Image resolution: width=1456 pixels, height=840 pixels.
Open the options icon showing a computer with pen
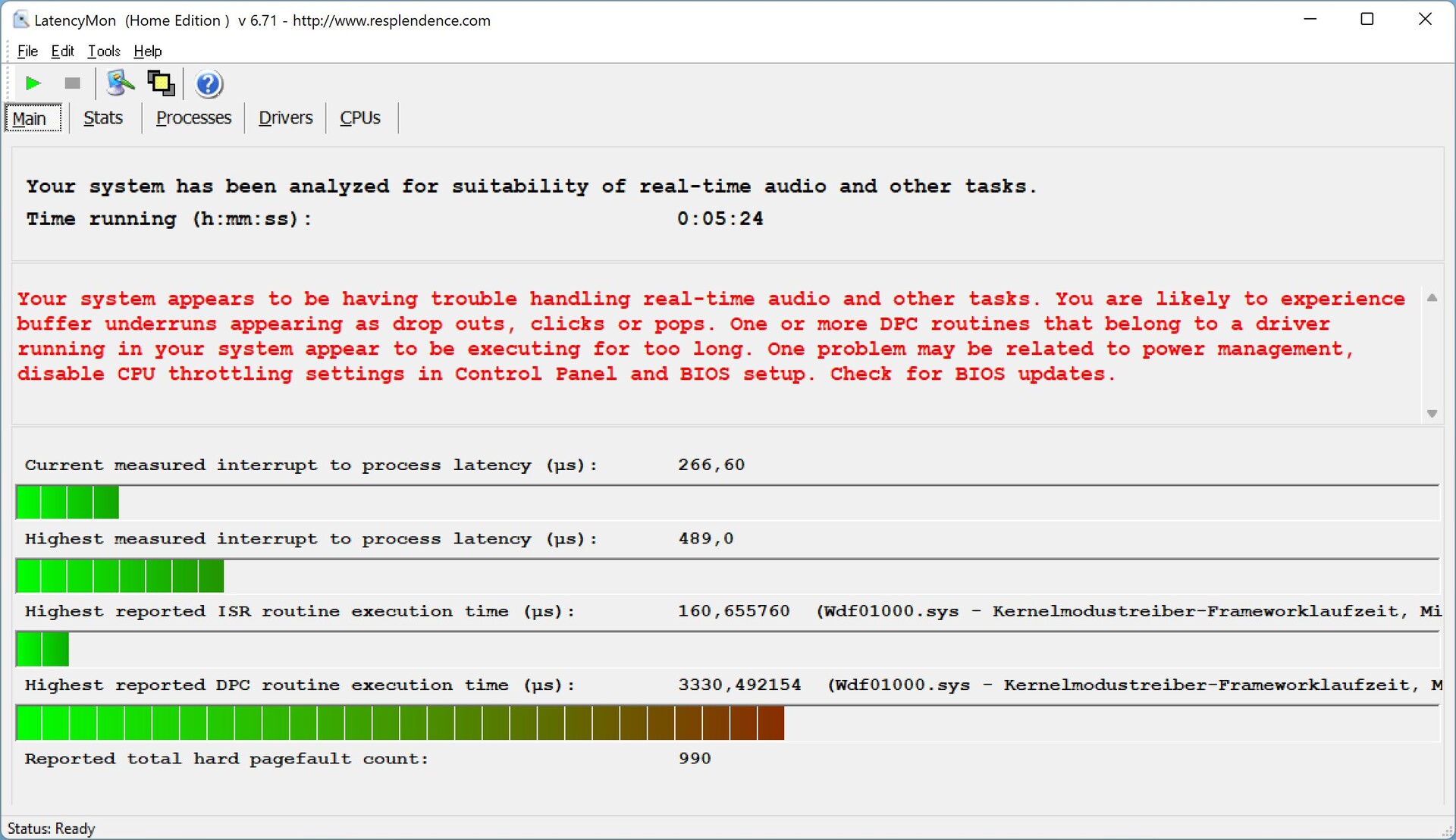(x=120, y=83)
